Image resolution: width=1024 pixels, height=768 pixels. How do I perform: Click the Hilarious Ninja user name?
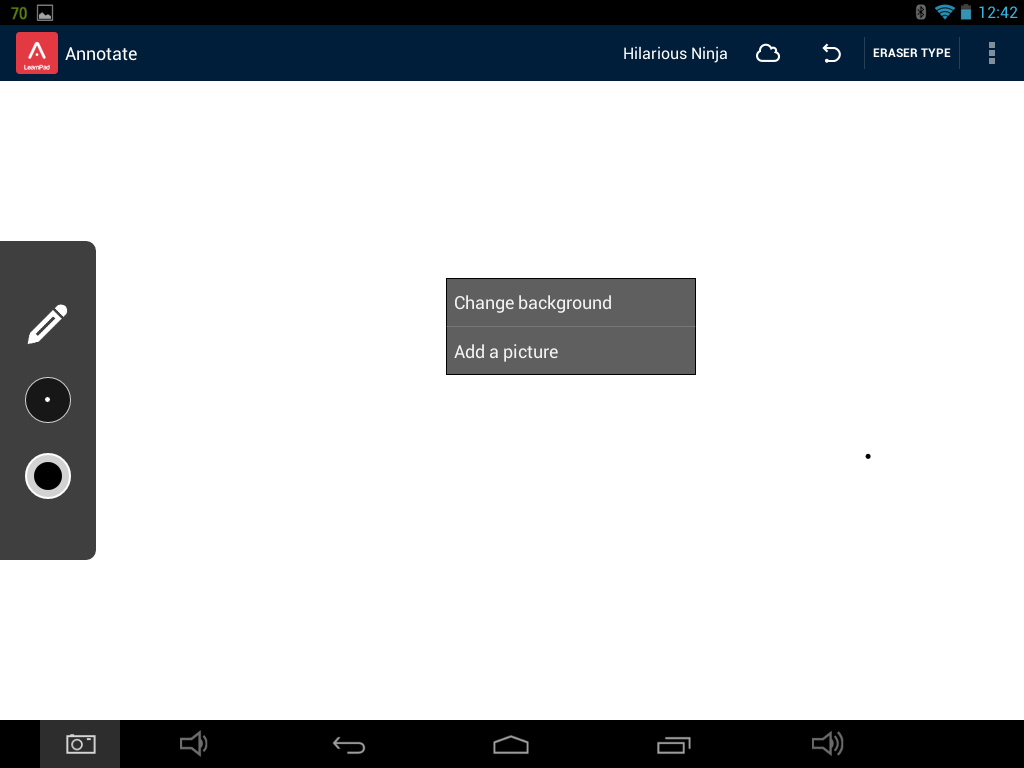point(675,54)
